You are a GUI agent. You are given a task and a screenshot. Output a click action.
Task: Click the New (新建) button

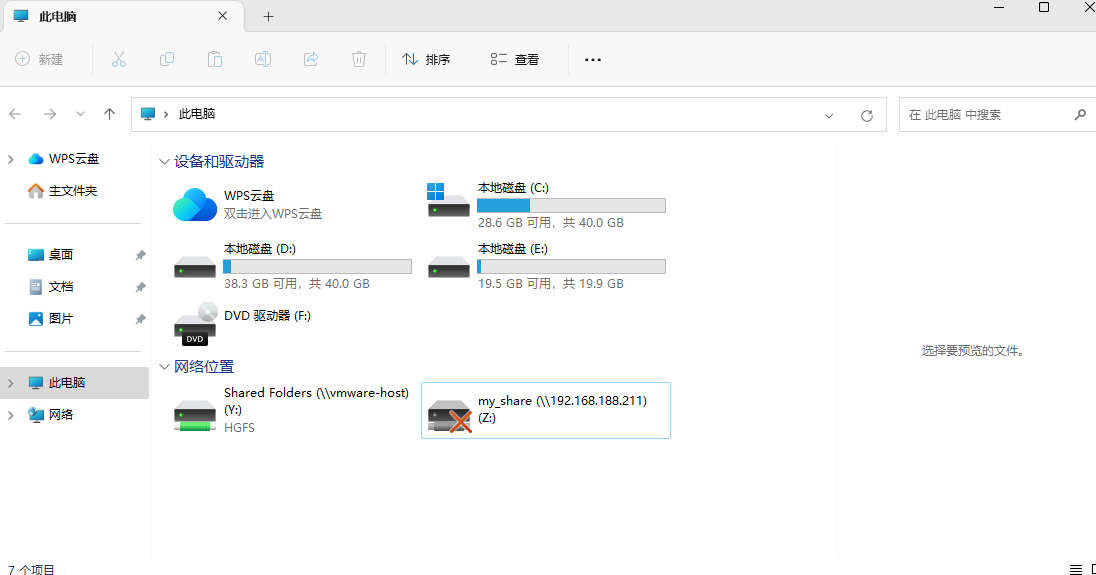point(39,59)
